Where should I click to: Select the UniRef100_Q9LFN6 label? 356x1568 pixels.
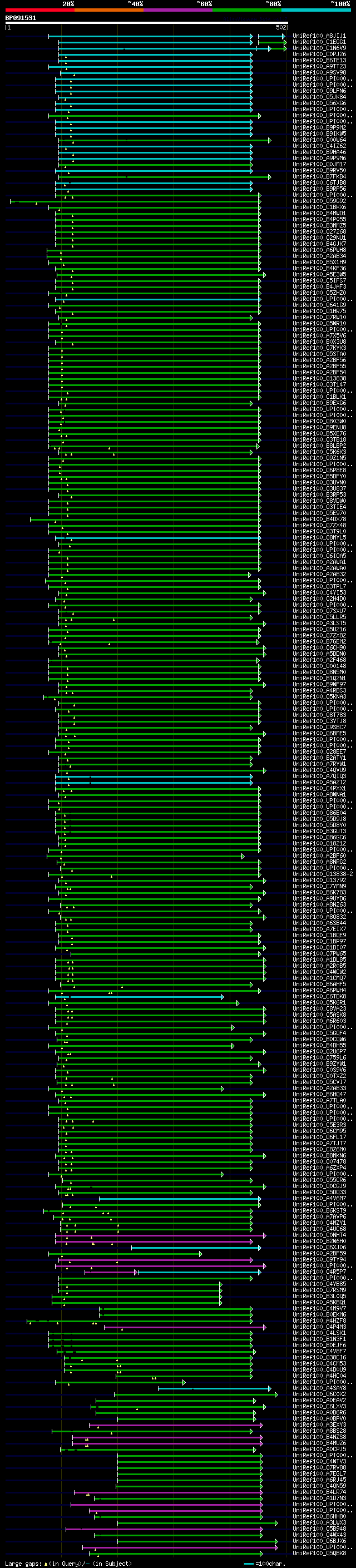(x=319, y=91)
